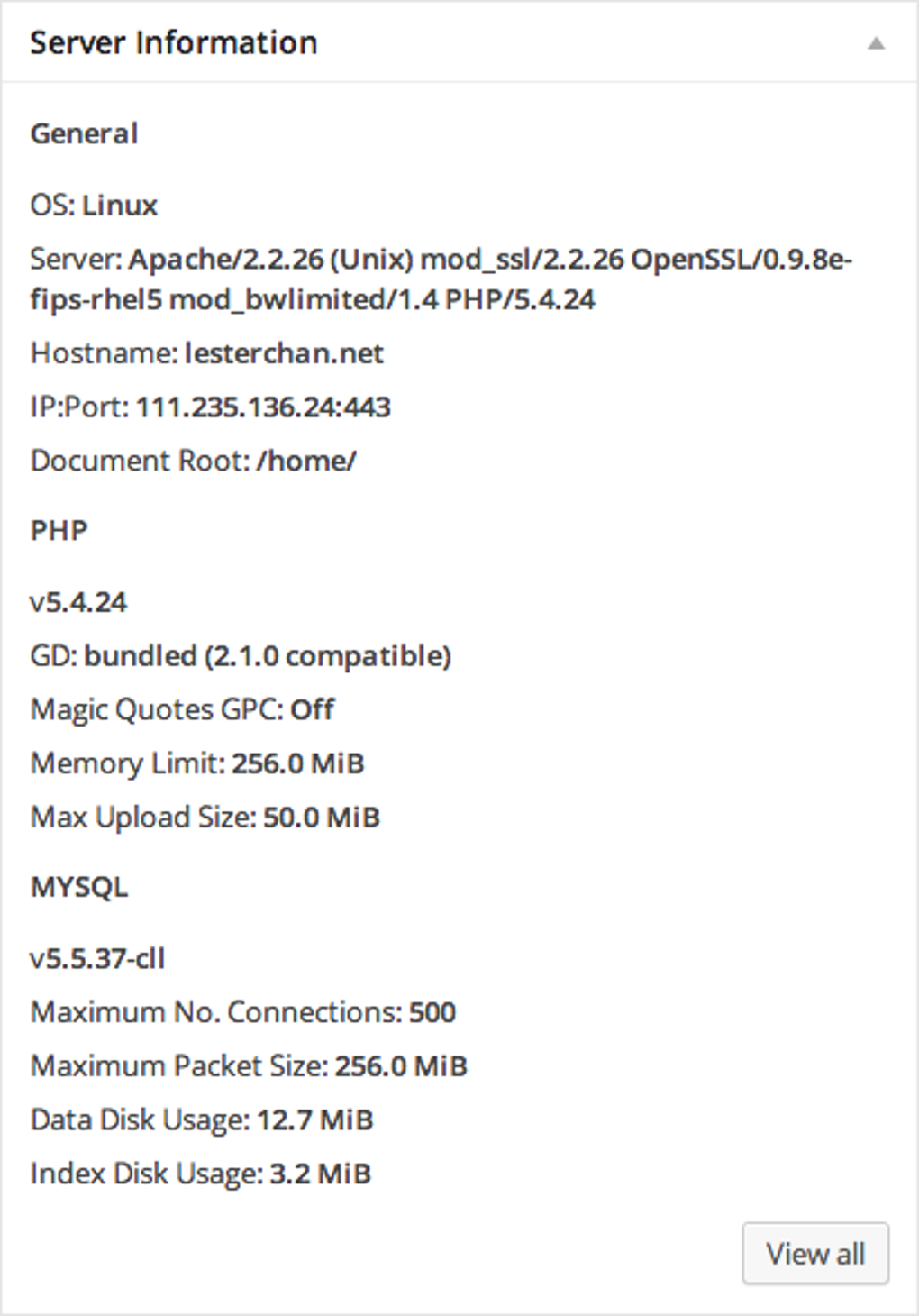
Task: Select the MySQL version v5.5.37-cll
Action: [x=97, y=959]
